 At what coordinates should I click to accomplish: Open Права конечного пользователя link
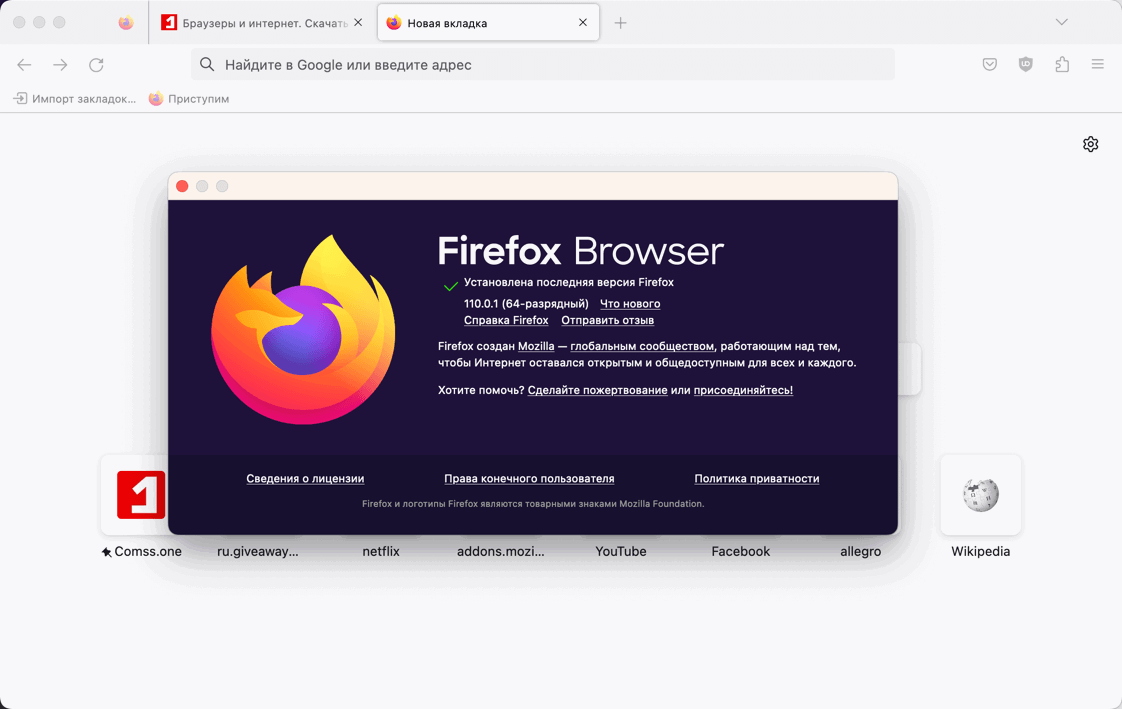point(529,479)
